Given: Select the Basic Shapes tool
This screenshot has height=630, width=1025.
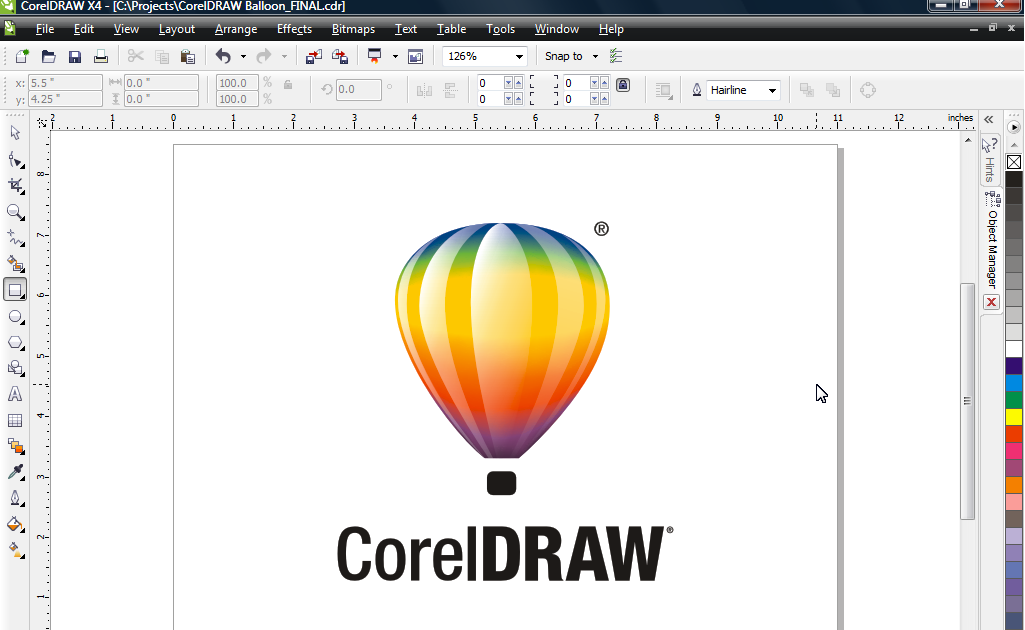Looking at the screenshot, I should [15, 368].
